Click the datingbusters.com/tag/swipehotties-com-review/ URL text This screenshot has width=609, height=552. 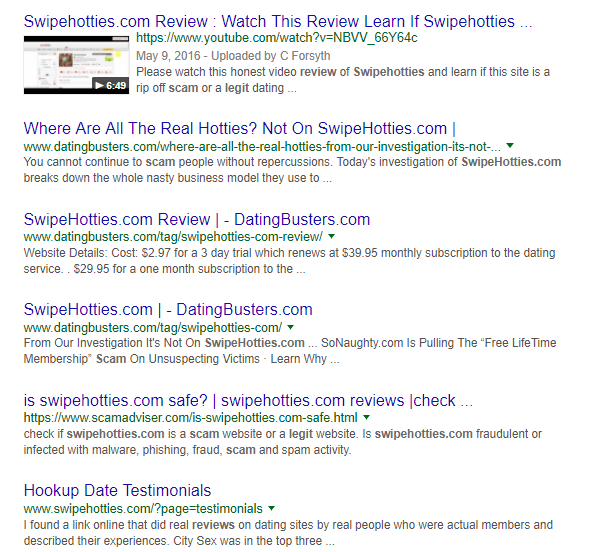(173, 237)
